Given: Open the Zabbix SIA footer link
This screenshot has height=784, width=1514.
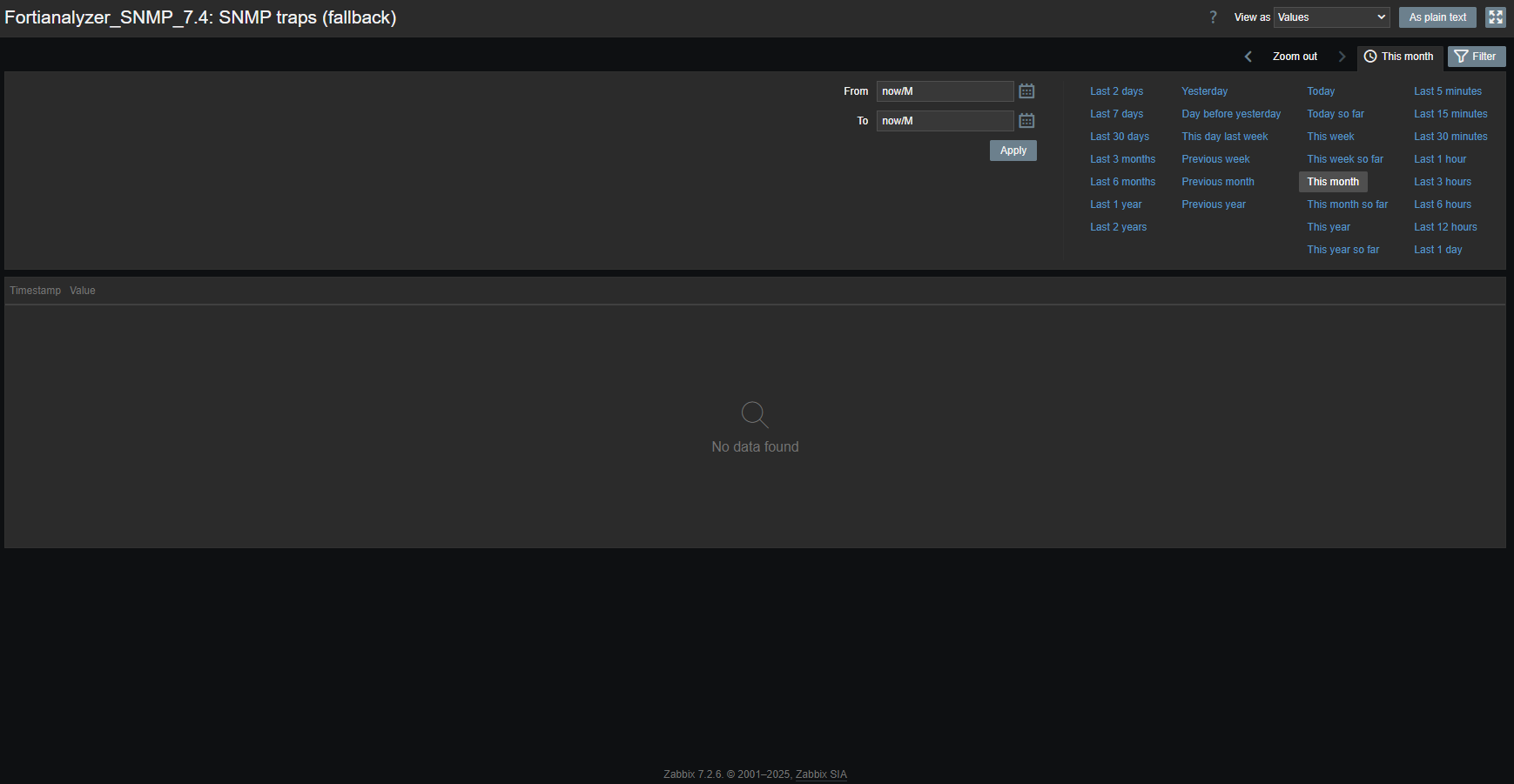Looking at the screenshot, I should 821,774.
